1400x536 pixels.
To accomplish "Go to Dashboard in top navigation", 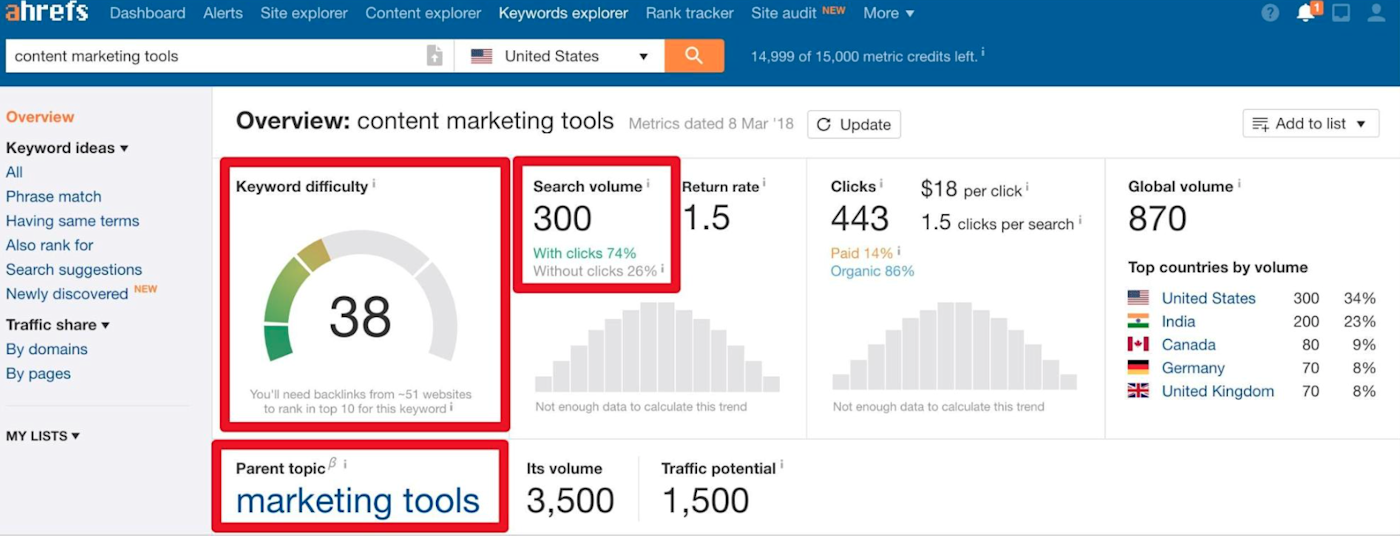I will pyautogui.click(x=148, y=13).
